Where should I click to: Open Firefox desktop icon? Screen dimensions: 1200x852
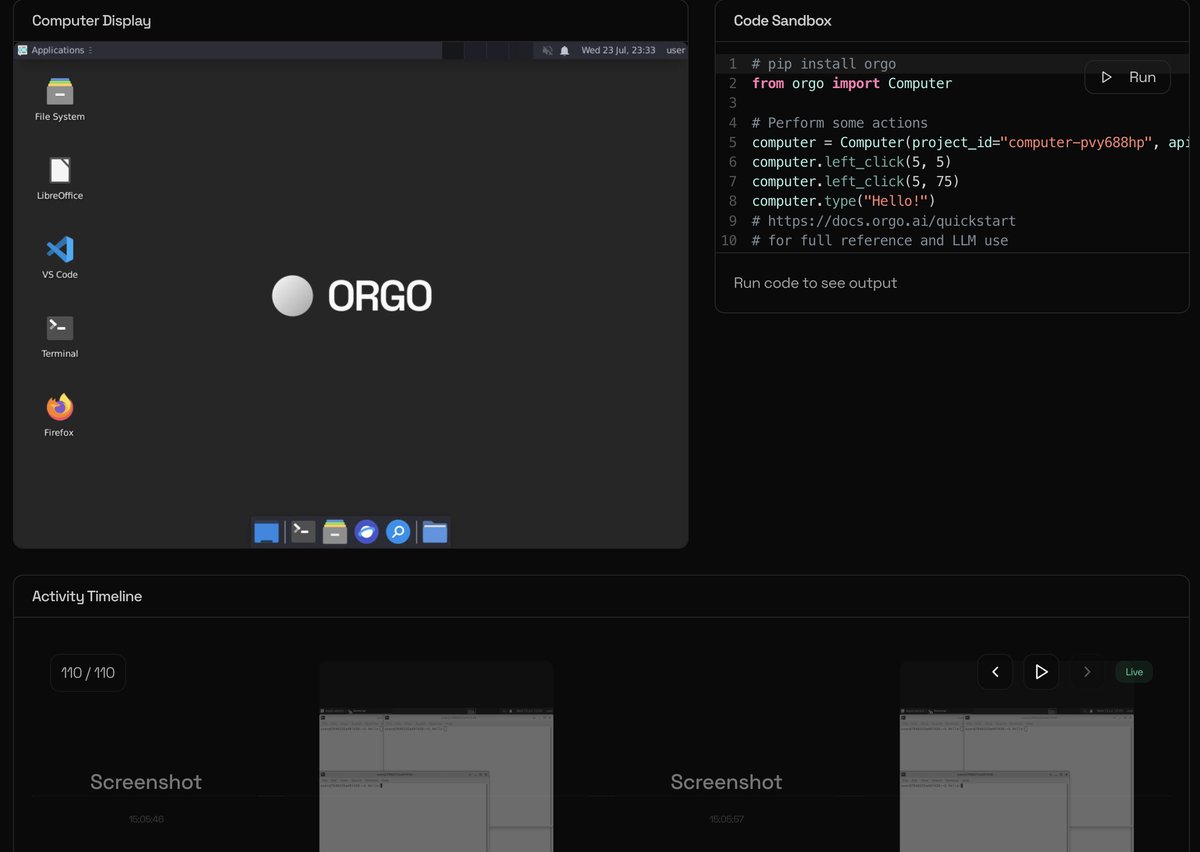pyautogui.click(x=60, y=415)
